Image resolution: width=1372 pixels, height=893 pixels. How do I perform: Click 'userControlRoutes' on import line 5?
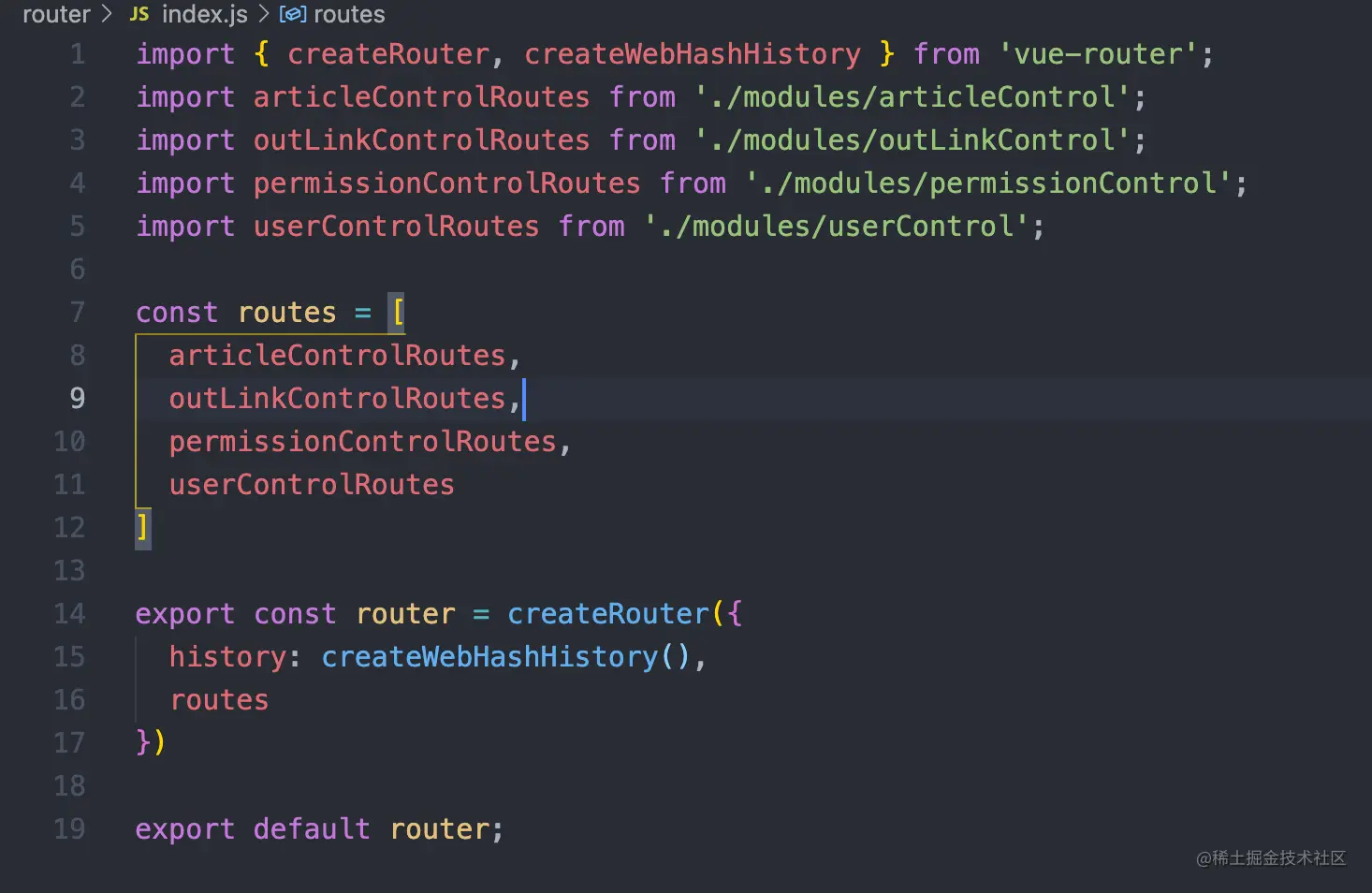click(x=397, y=227)
